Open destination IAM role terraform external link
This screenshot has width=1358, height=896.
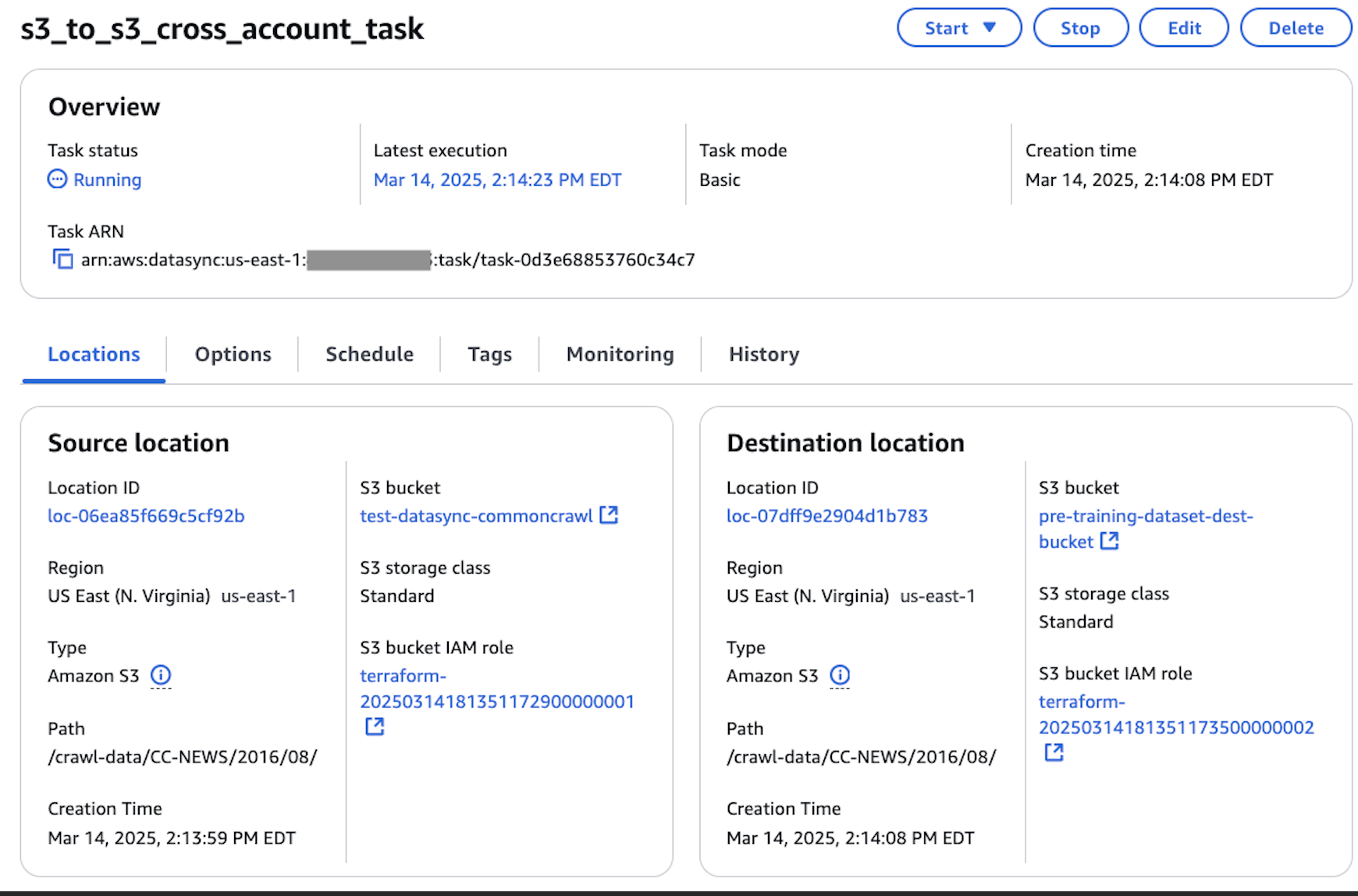(x=1054, y=752)
